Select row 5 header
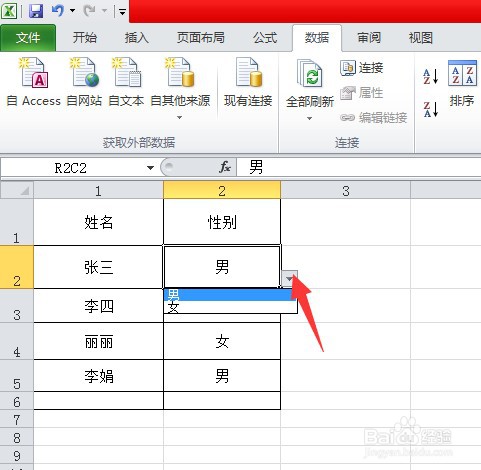Screen dimensions: 481x470 [x=17, y=375]
